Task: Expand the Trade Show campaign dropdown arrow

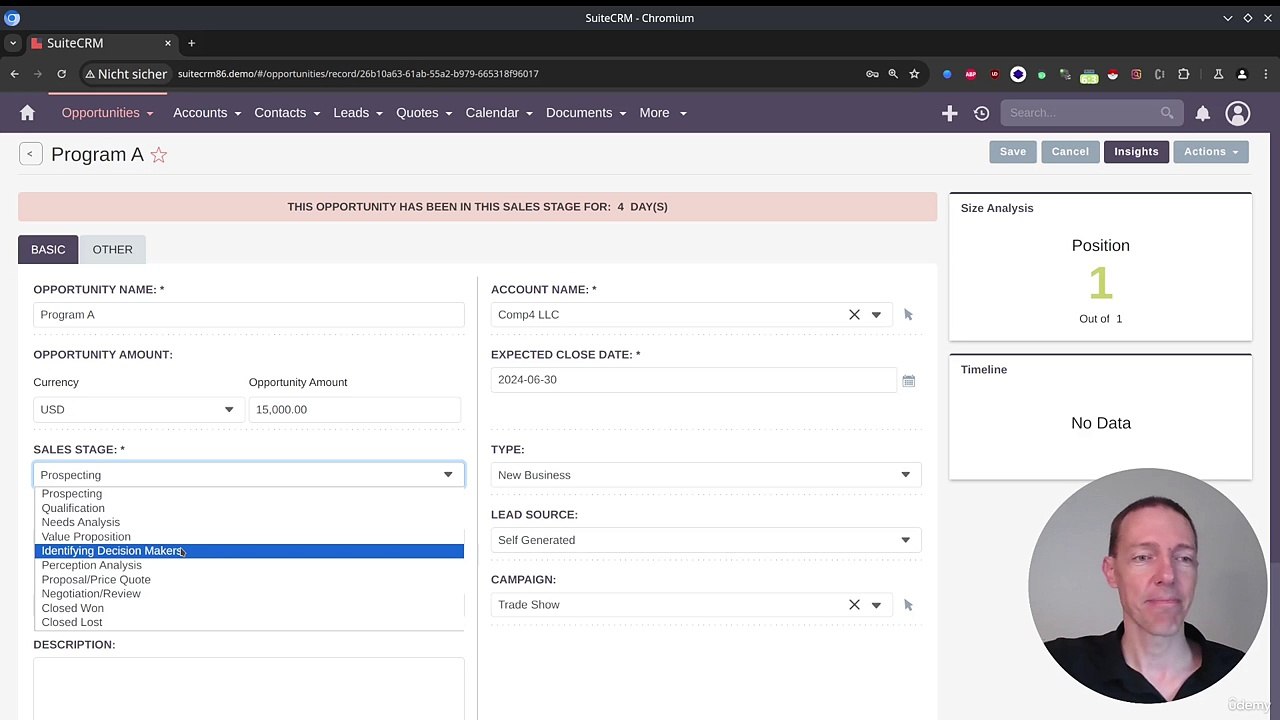Action: [876, 605]
